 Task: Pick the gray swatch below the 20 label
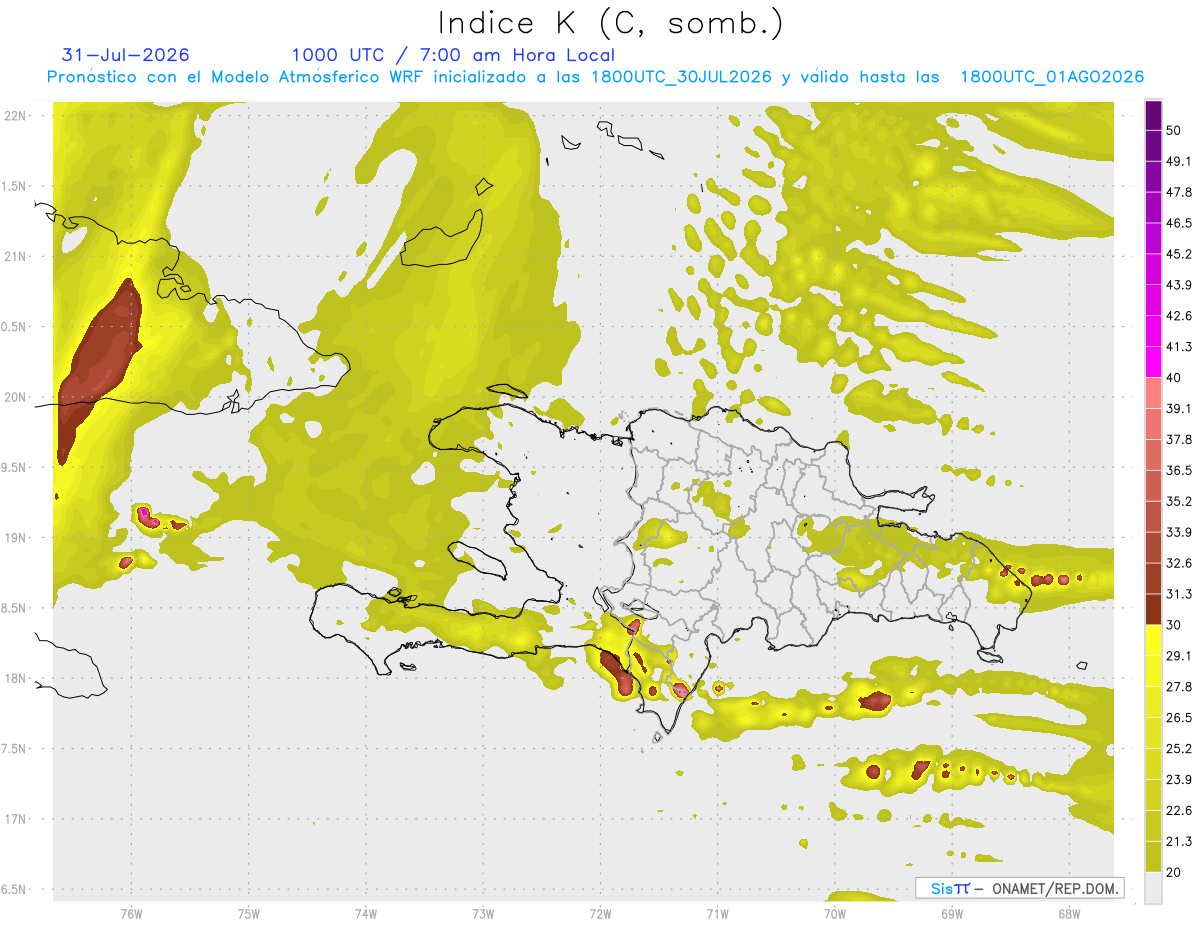(x=1153, y=888)
